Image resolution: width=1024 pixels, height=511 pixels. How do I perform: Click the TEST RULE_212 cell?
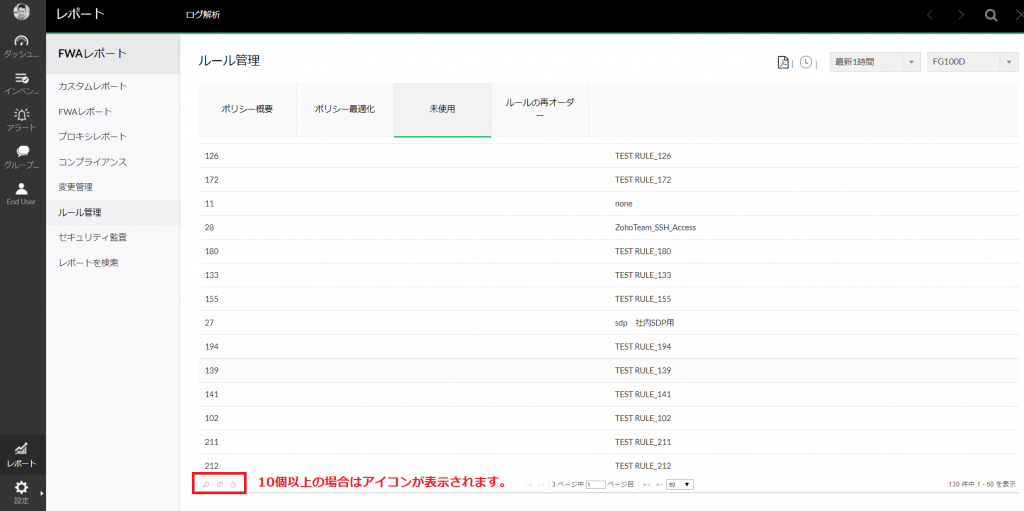643,466
